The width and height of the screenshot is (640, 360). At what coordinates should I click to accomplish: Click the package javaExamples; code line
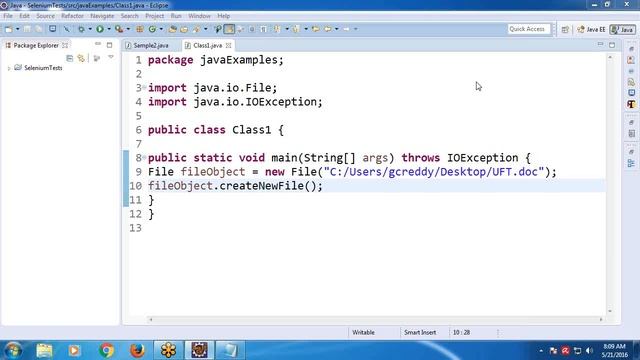pos(216,60)
